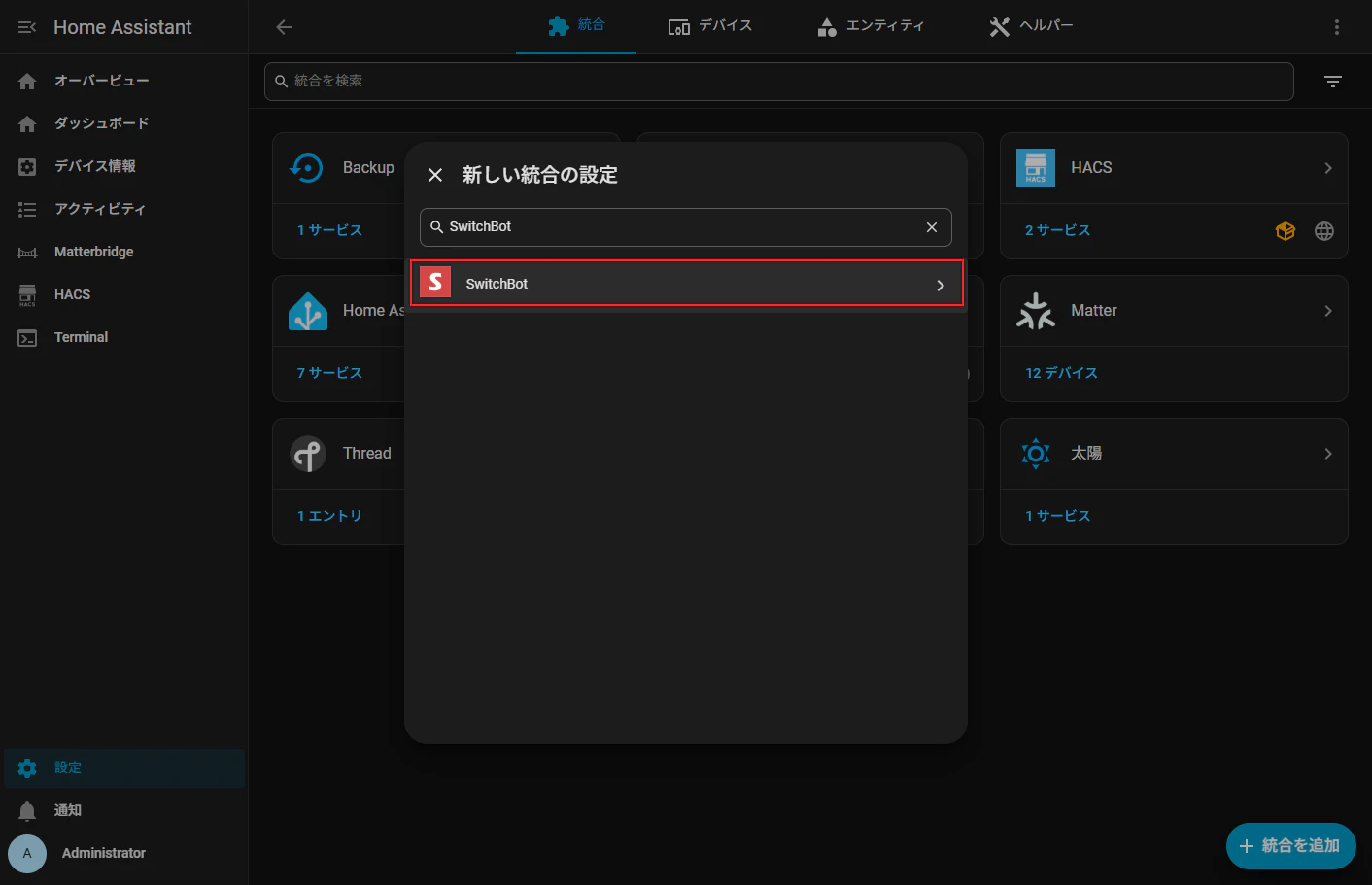Open HACS 2 サービス link

pos(1057,230)
